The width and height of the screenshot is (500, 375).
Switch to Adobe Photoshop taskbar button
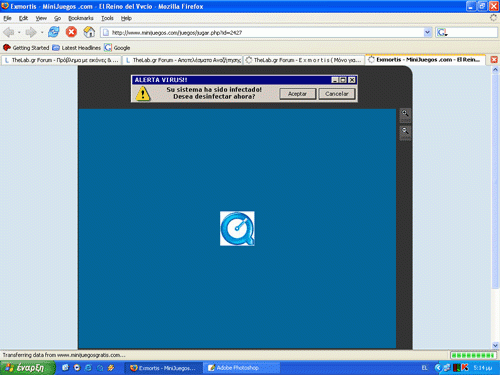click(x=241, y=368)
